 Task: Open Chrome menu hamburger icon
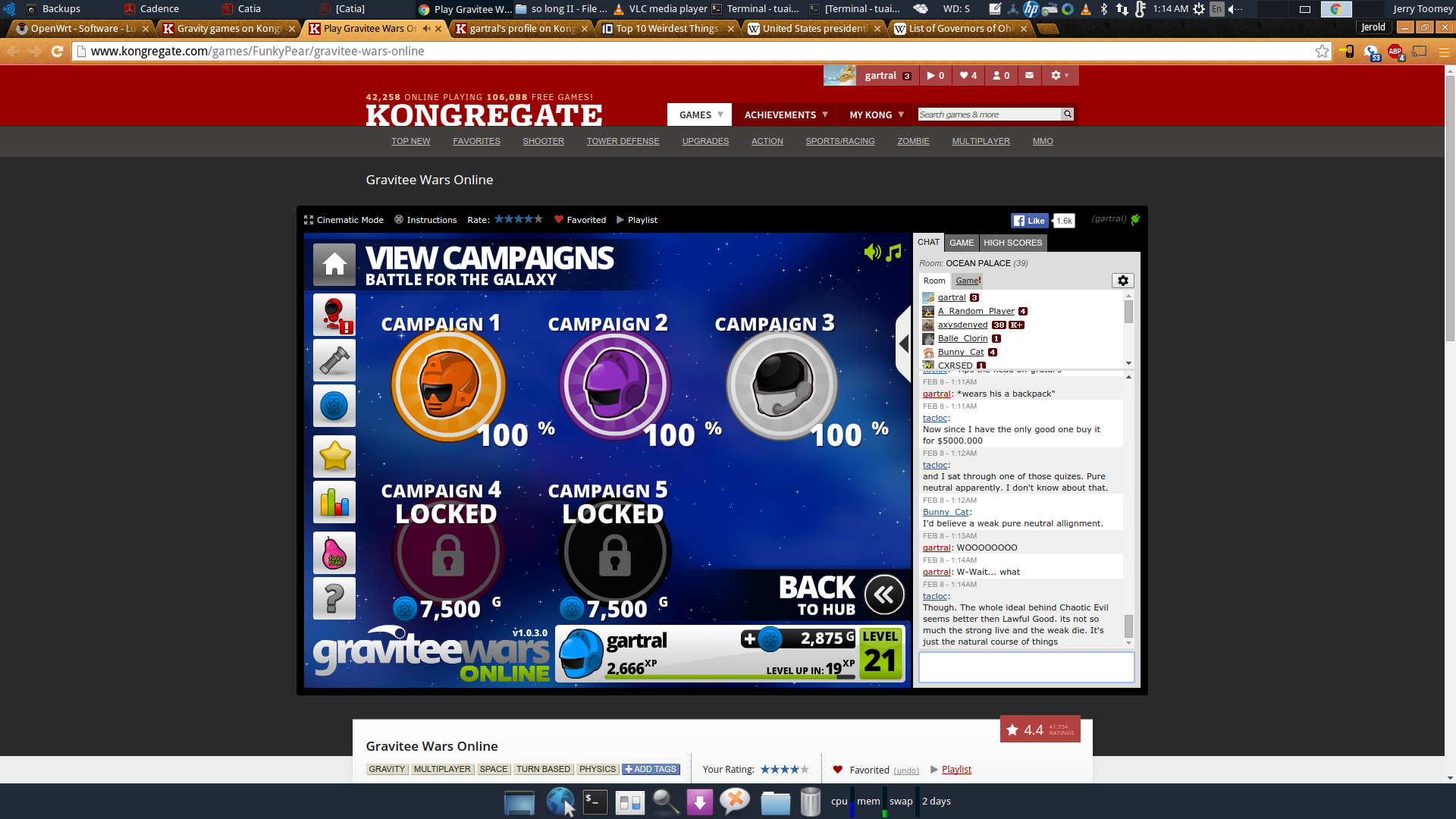coord(1444,52)
